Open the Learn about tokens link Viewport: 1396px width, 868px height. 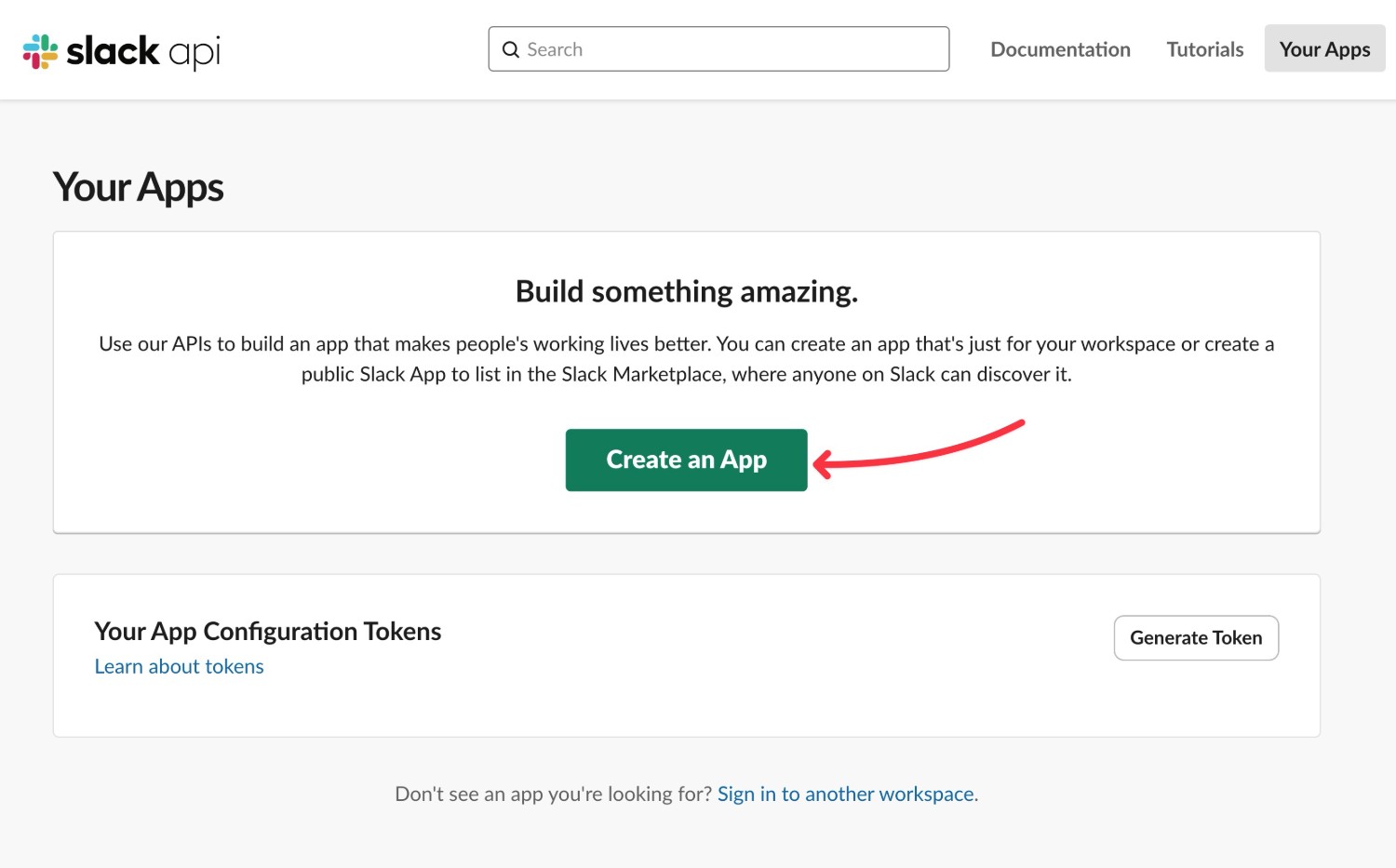[180, 667]
